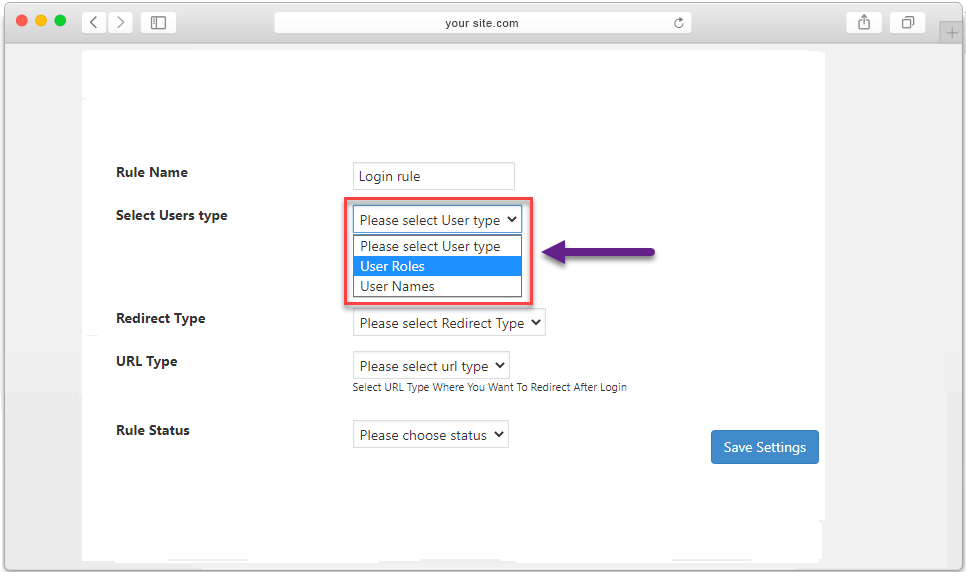
Task: Expand the Redirect Type dropdown
Action: 449,322
